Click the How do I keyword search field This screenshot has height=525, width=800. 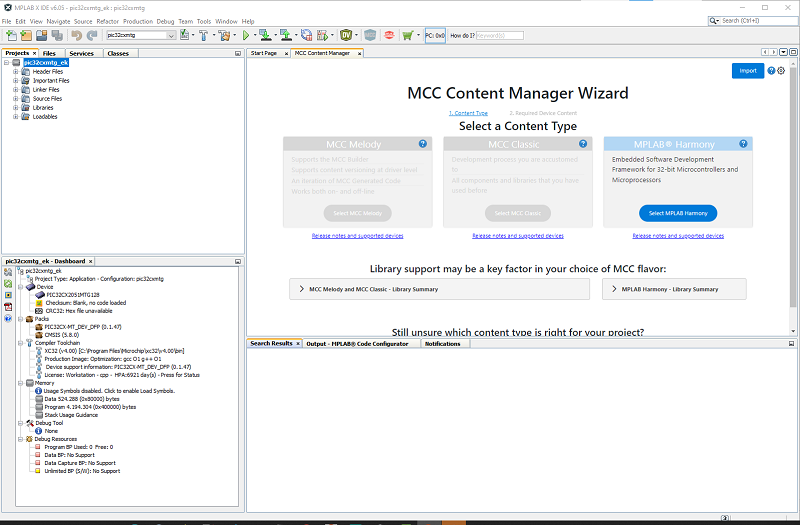[x=499, y=35]
